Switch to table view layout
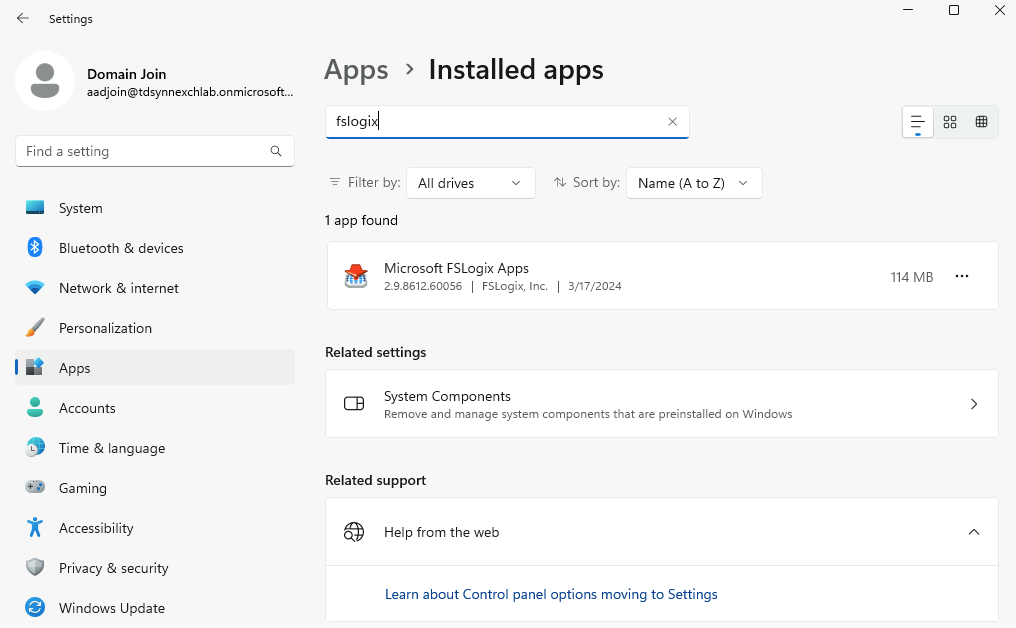The image size is (1016, 628). [982, 122]
